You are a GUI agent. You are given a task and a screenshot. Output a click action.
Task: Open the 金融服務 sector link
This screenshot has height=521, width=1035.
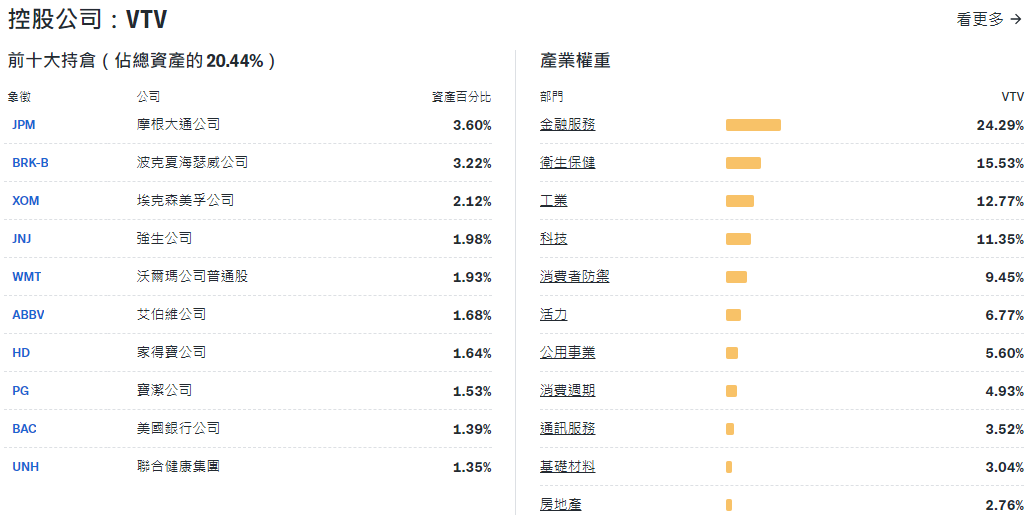567,125
